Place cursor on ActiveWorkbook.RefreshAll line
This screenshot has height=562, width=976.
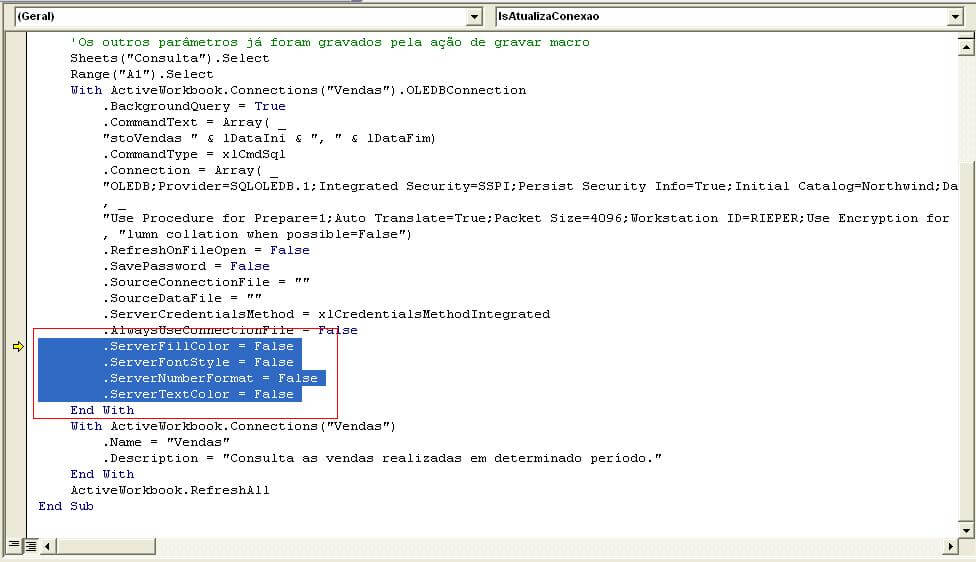(x=170, y=490)
